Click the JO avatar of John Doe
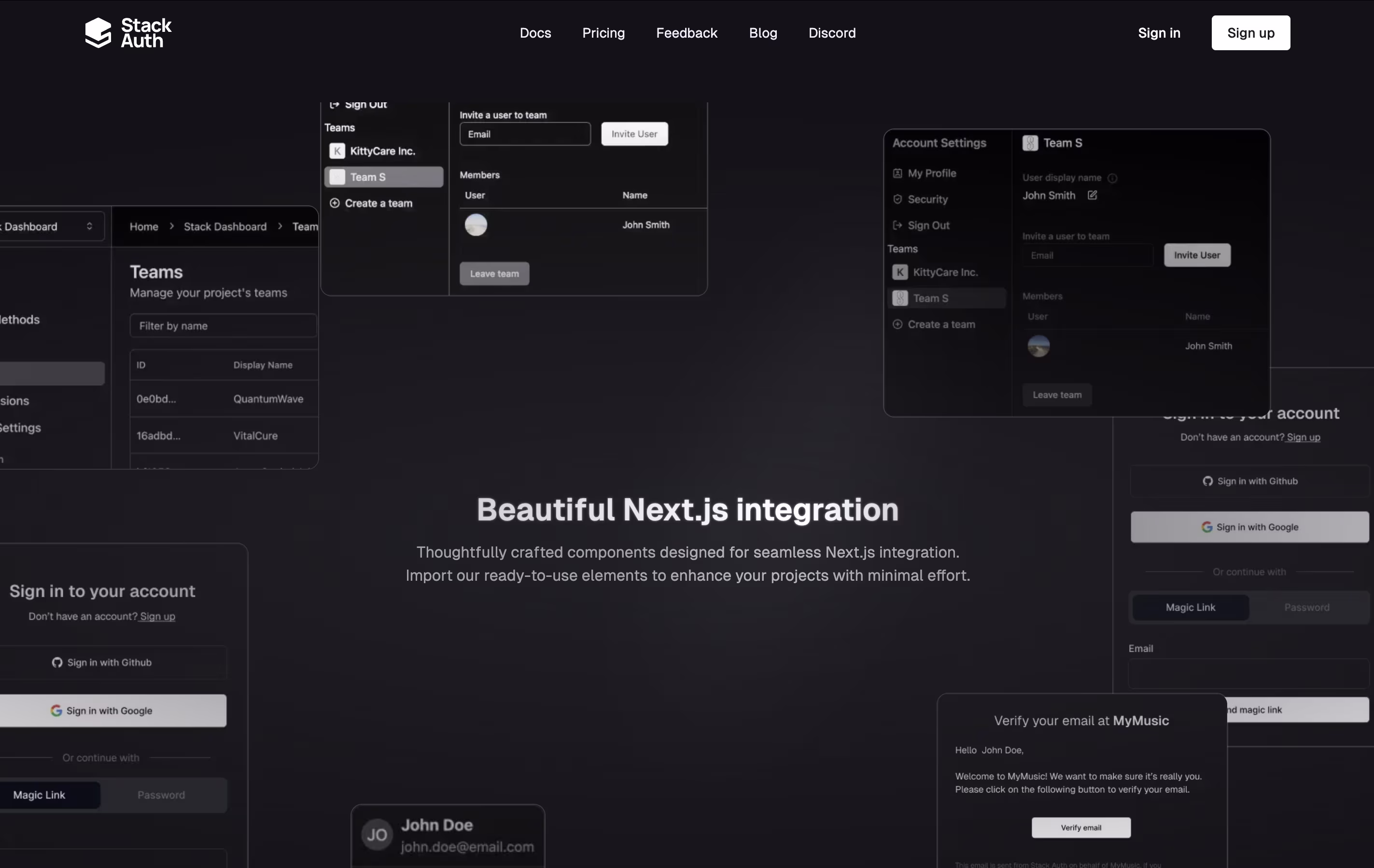This screenshot has height=868, width=1374. coord(377,835)
